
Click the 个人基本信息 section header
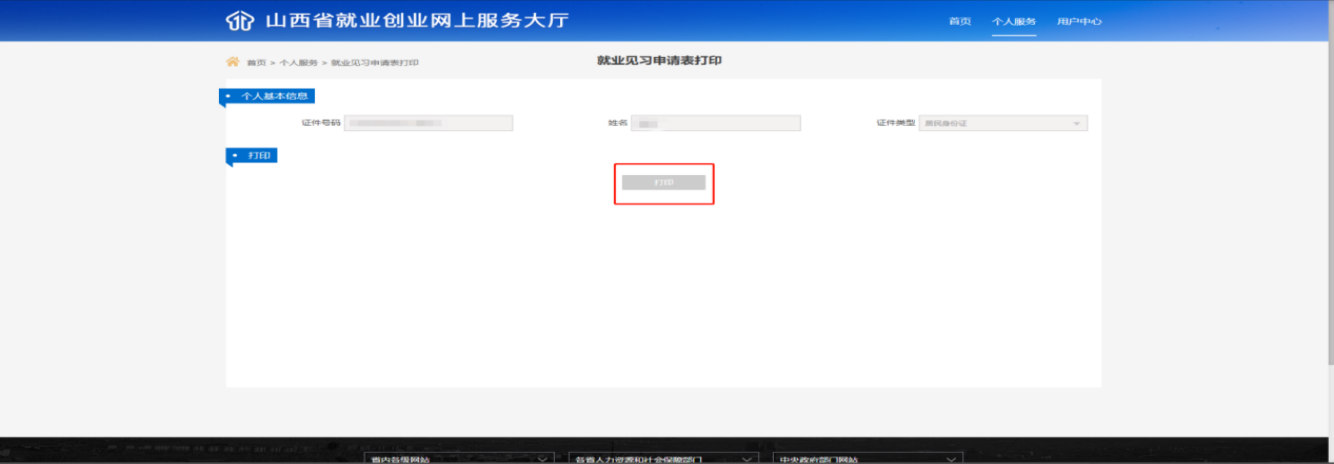pyautogui.click(x=267, y=96)
